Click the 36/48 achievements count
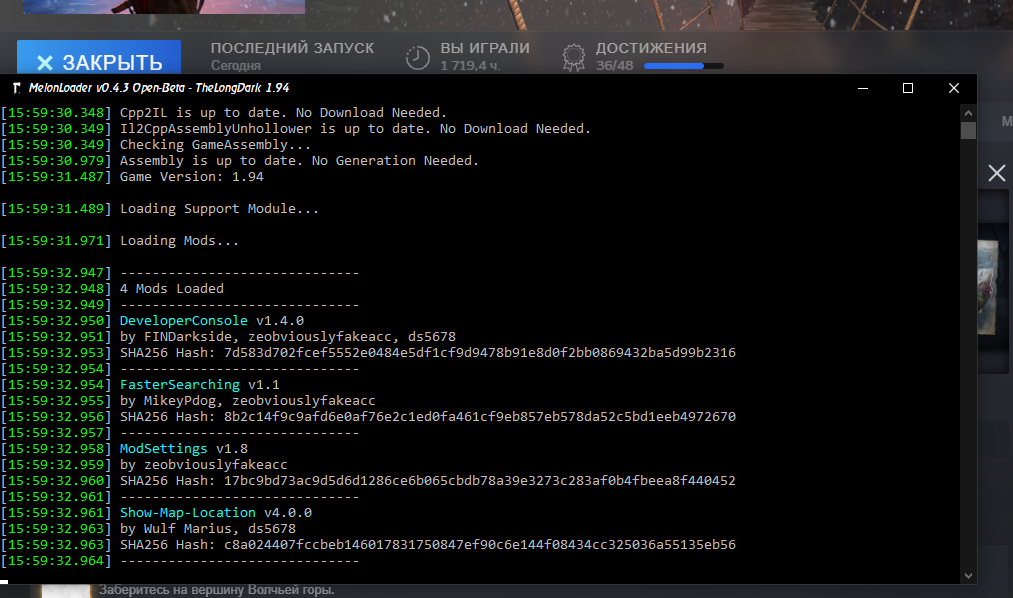 click(x=614, y=66)
